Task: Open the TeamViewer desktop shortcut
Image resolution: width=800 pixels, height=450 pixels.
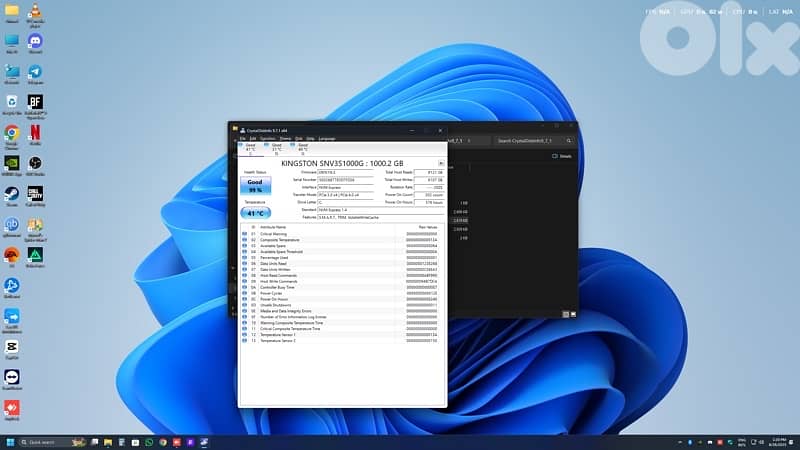Action: coord(12,378)
